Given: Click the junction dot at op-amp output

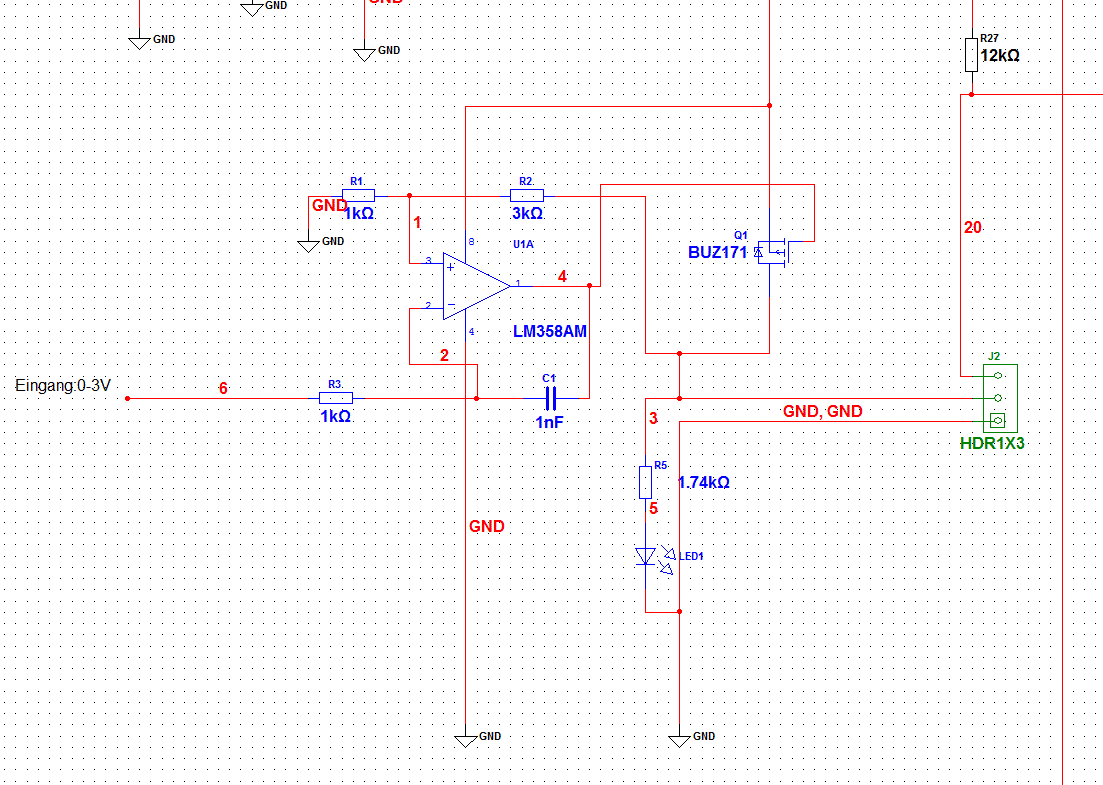Looking at the screenshot, I should [589, 286].
